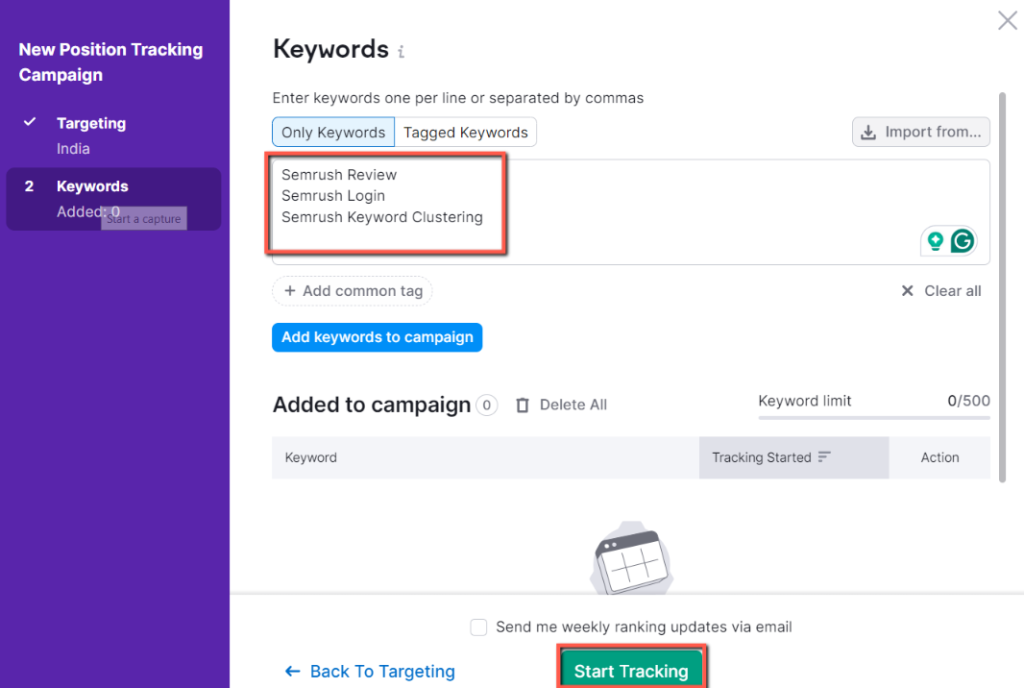Open the Keywords step in the sidebar
Image resolution: width=1024 pixels, height=688 pixels.
point(92,186)
